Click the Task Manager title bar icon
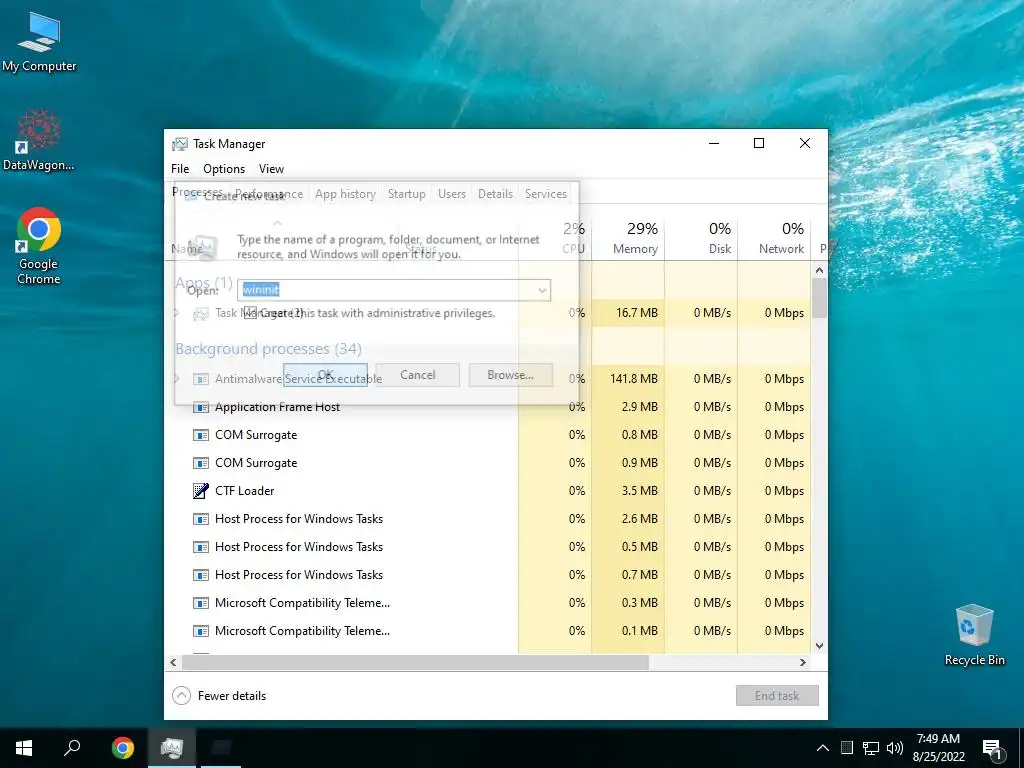Image resolution: width=1024 pixels, height=768 pixels. click(180, 144)
